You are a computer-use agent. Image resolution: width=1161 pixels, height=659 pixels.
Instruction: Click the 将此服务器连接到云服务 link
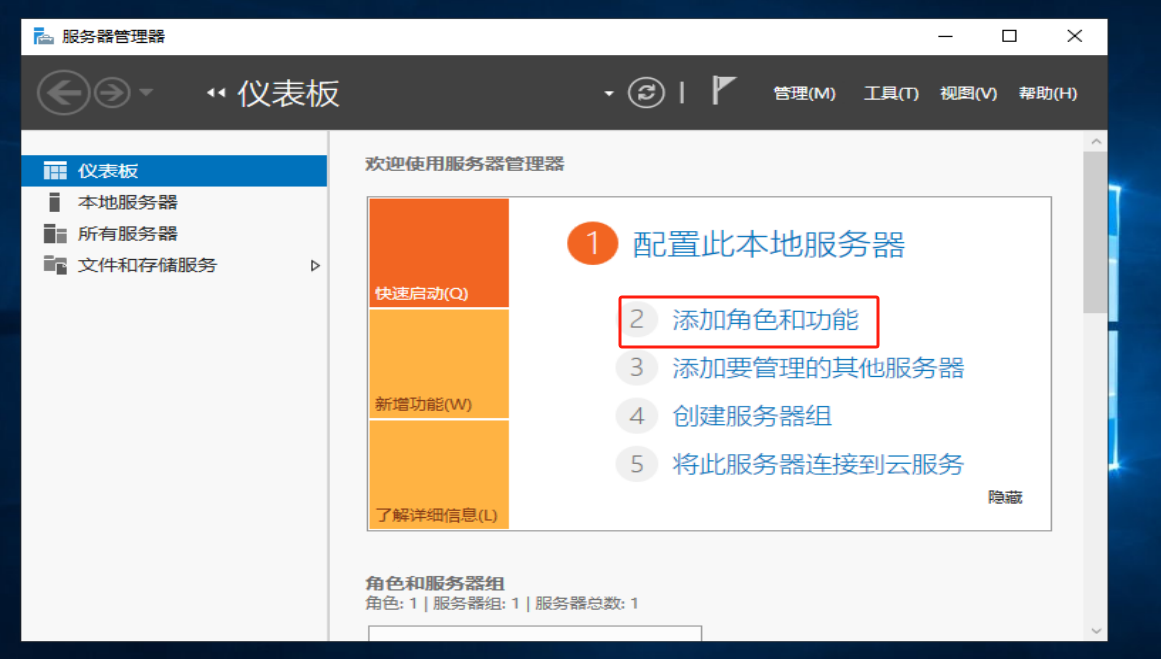818,464
